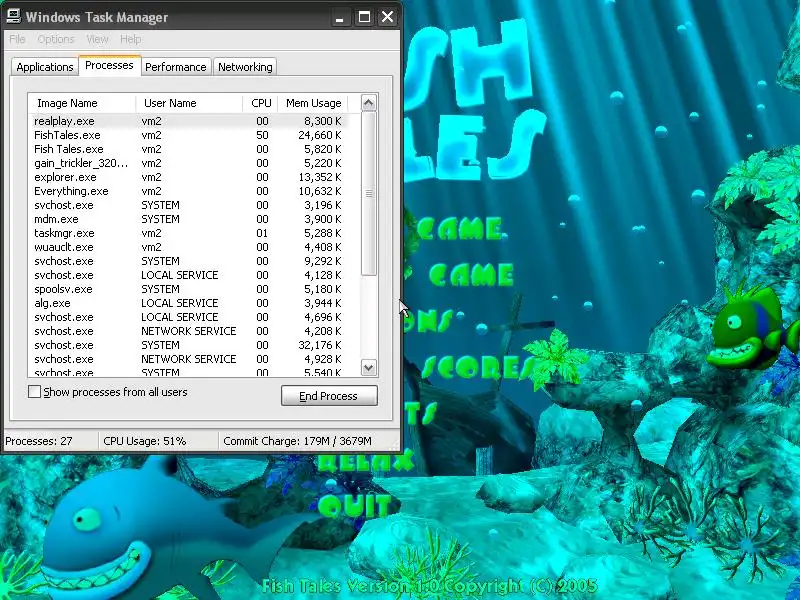Image resolution: width=800 pixels, height=600 pixels.
Task: Click QUIT in the Fish Tales menu
Action: pyautogui.click(x=355, y=506)
